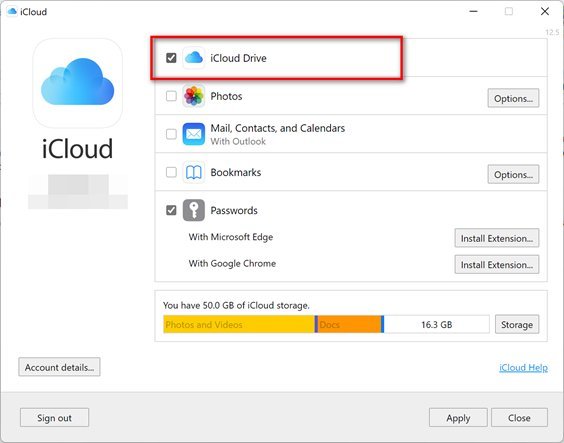The image size is (564, 443).
Task: Click the Passwords key icon
Action: tap(194, 210)
